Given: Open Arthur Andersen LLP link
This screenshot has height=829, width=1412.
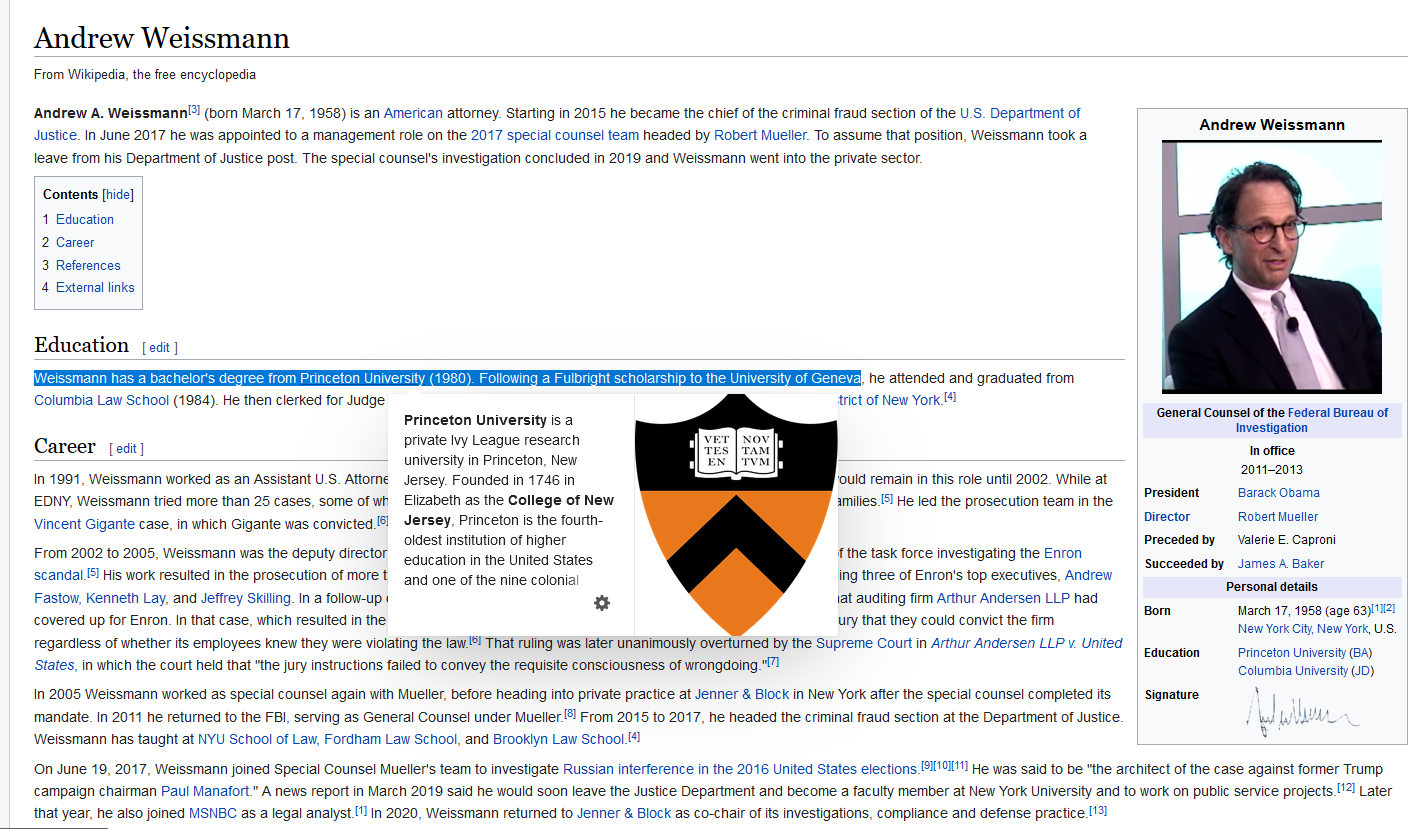Looking at the screenshot, I should click(x=1003, y=598).
